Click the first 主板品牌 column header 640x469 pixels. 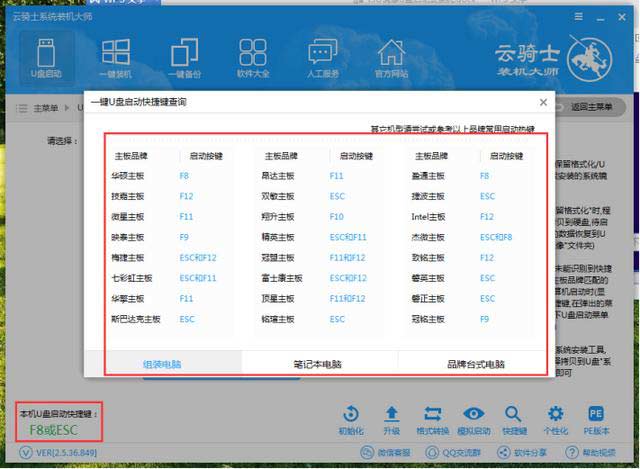[x=131, y=156]
